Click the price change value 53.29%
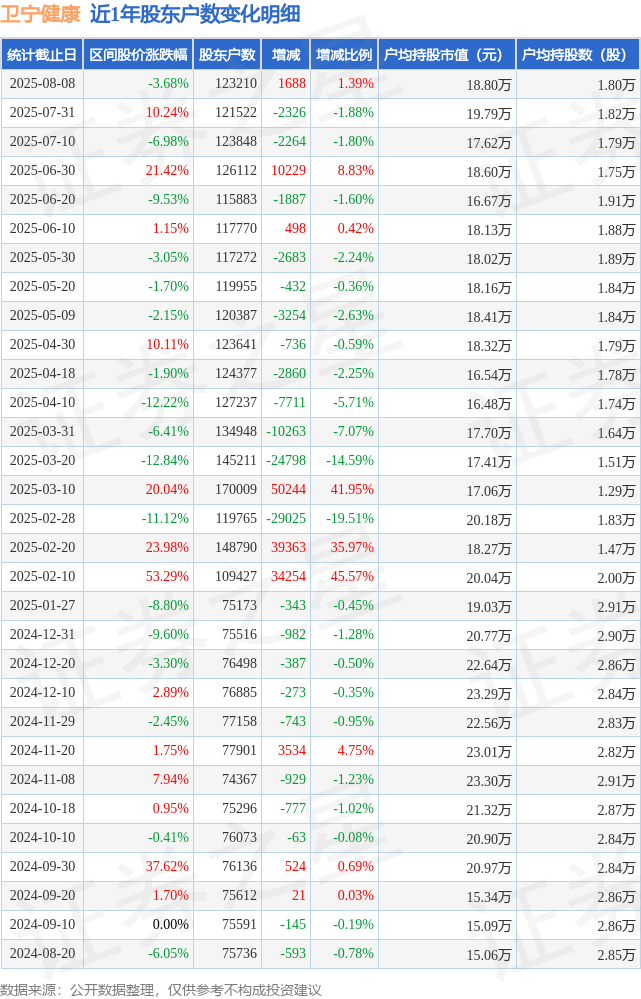The image size is (641, 999). (x=167, y=577)
